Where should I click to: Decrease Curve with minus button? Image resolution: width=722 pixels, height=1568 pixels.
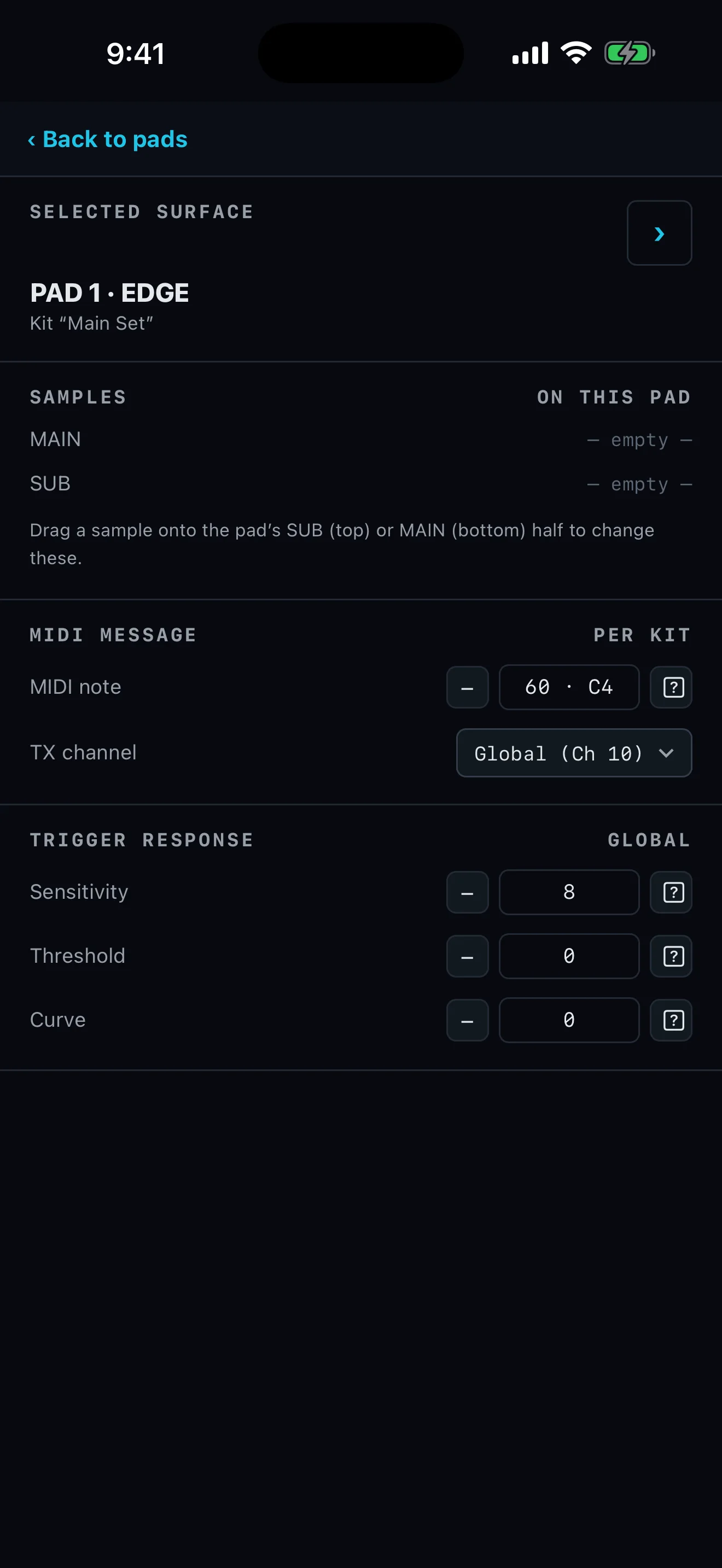click(468, 1020)
